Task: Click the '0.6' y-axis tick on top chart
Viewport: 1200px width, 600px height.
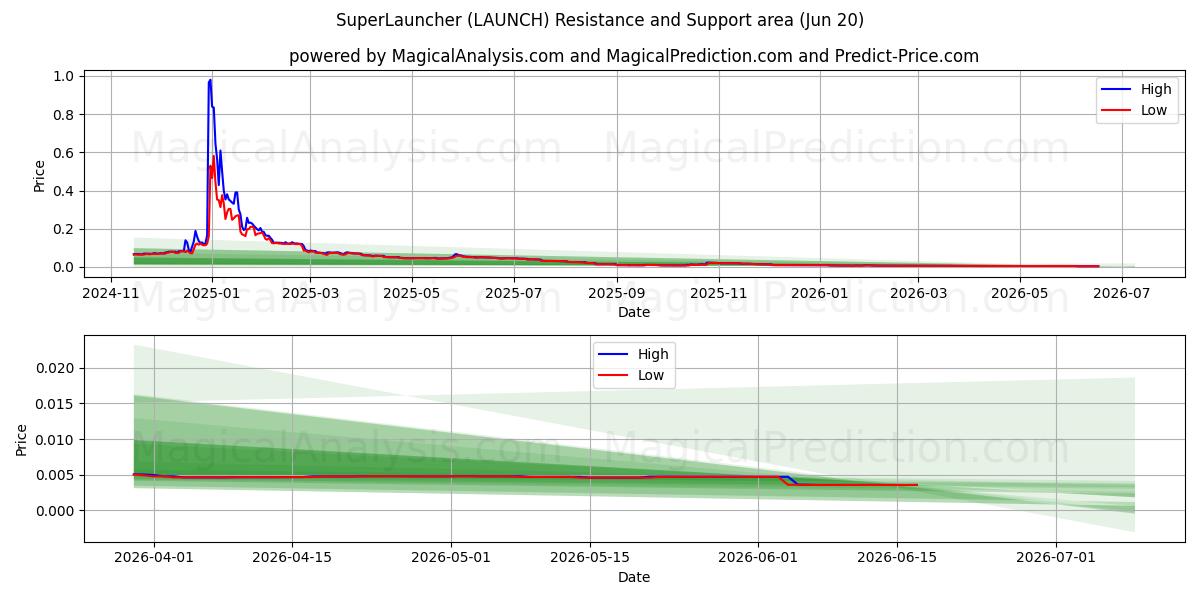Action: pyautogui.click(x=63, y=153)
